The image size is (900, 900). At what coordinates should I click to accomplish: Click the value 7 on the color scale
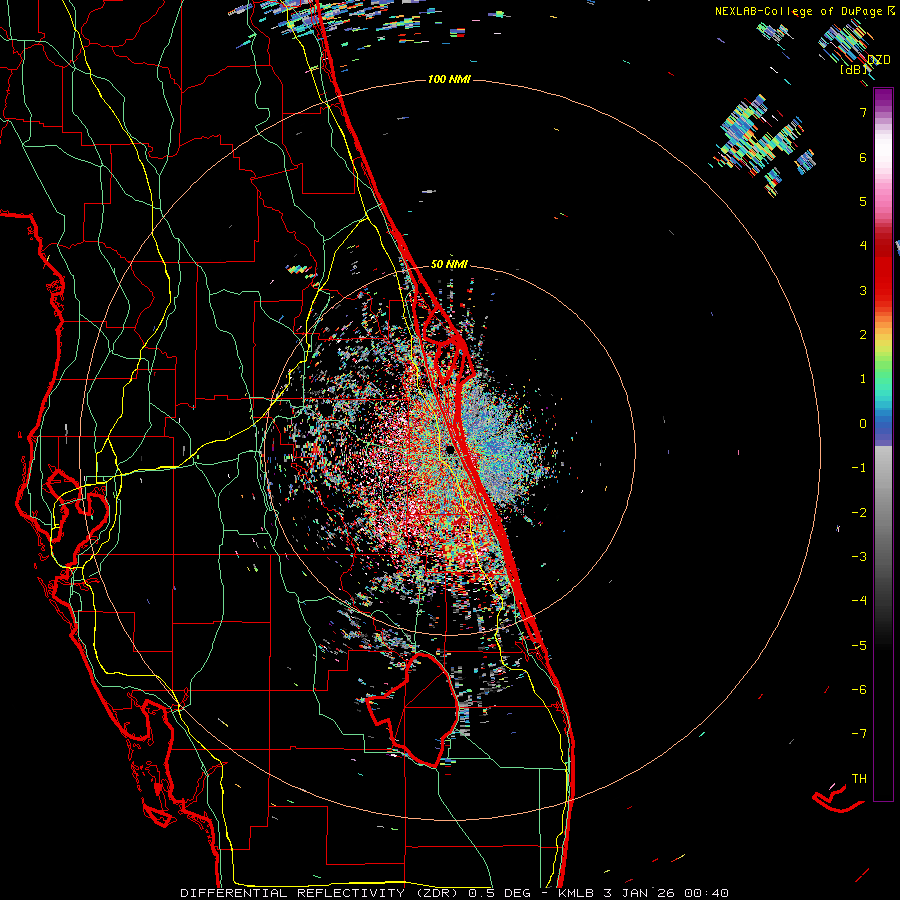pyautogui.click(x=863, y=112)
